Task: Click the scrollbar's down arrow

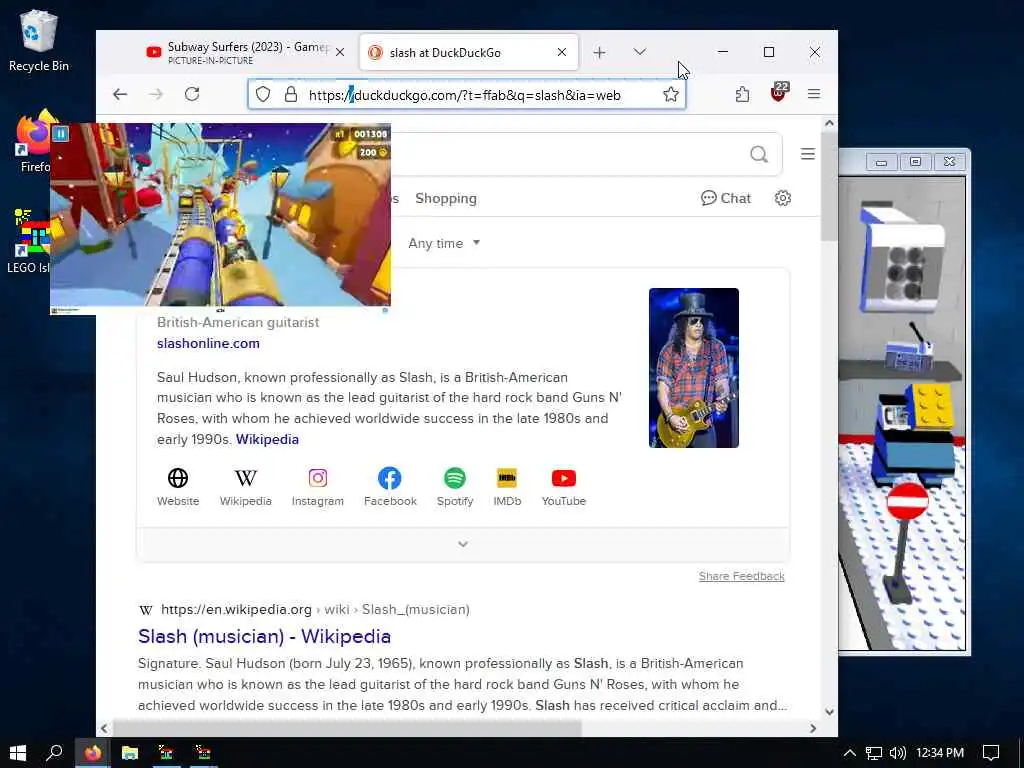Action: point(829,712)
